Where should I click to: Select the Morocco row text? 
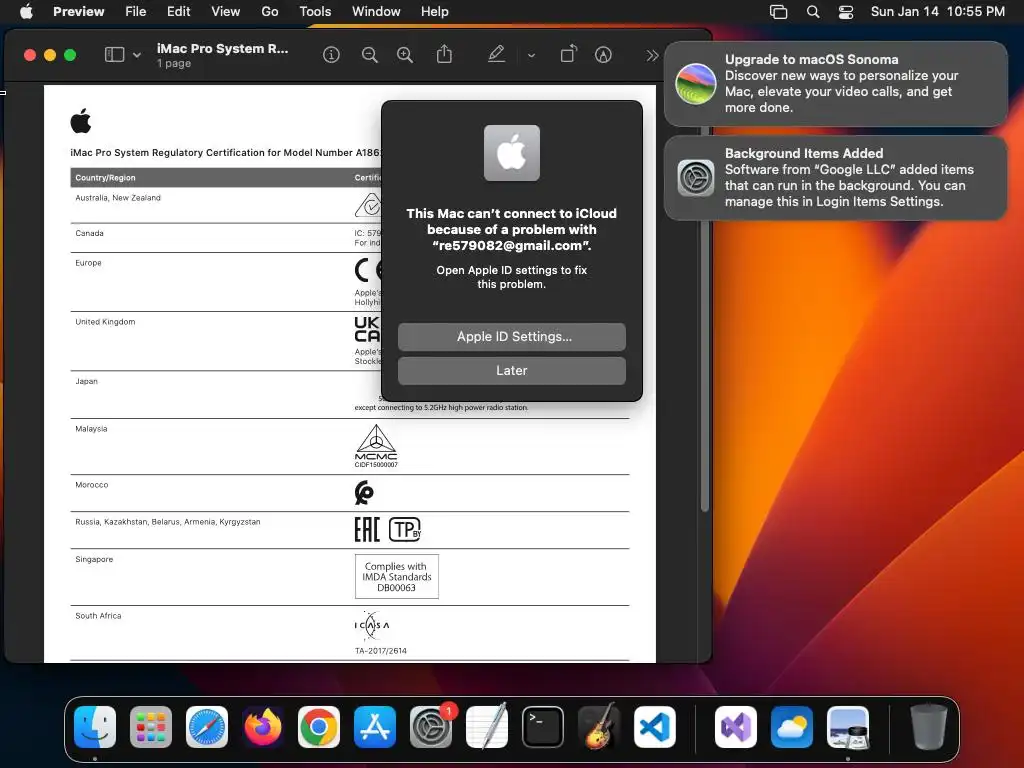91,485
